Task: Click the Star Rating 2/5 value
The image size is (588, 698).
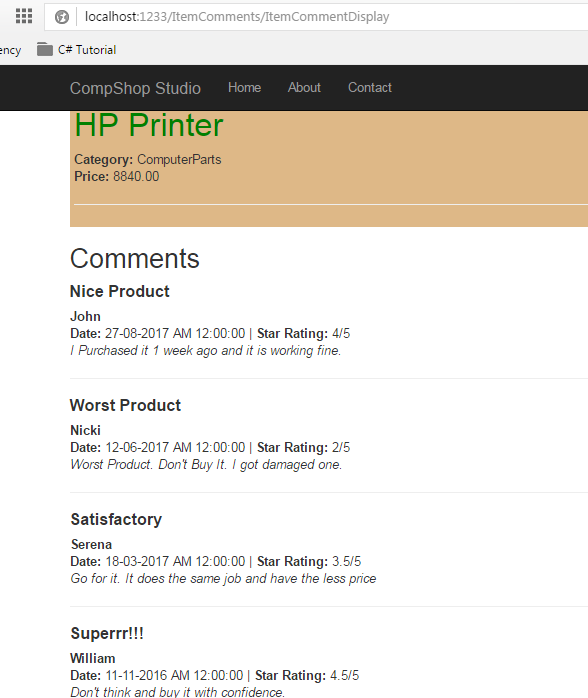Action: point(341,447)
